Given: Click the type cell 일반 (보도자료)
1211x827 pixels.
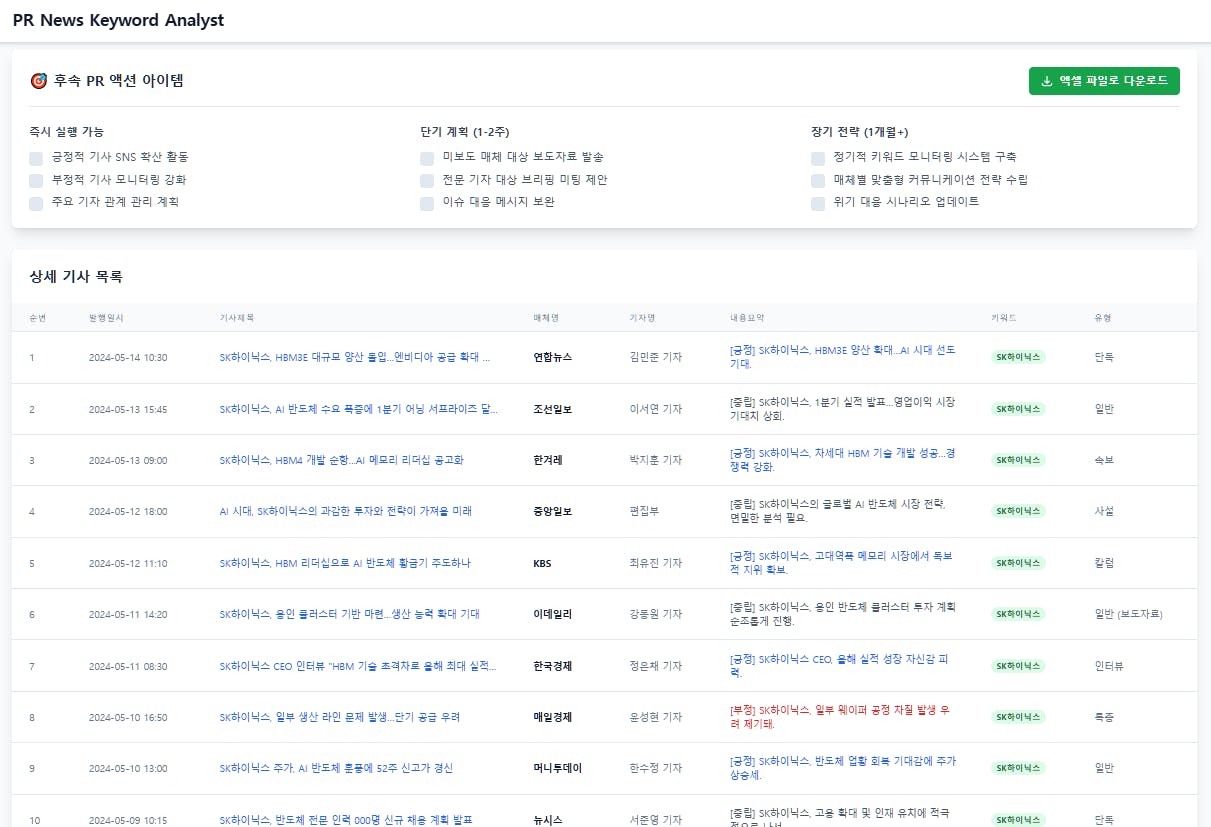Looking at the screenshot, I should pyautogui.click(x=1129, y=614).
